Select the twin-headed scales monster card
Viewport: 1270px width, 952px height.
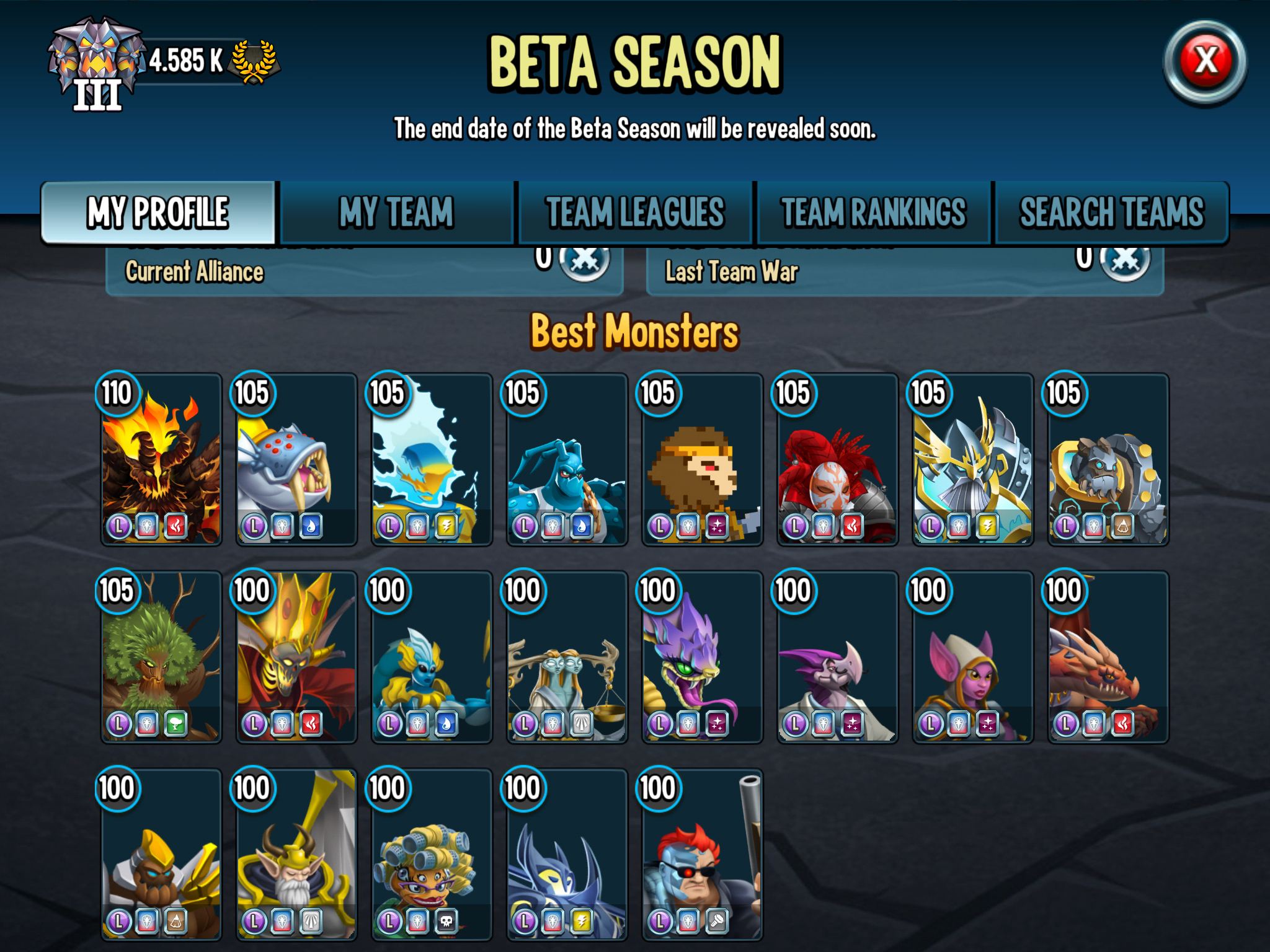(567, 657)
